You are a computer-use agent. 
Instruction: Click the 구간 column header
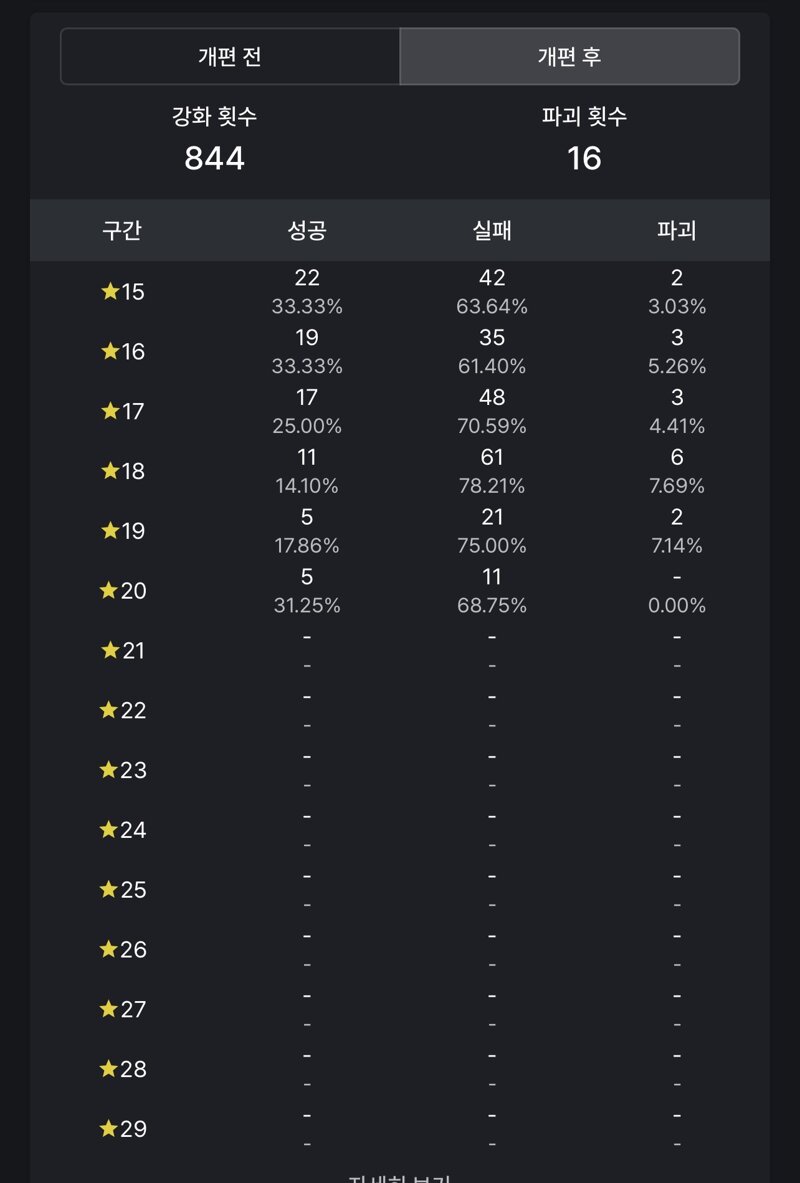(x=122, y=230)
